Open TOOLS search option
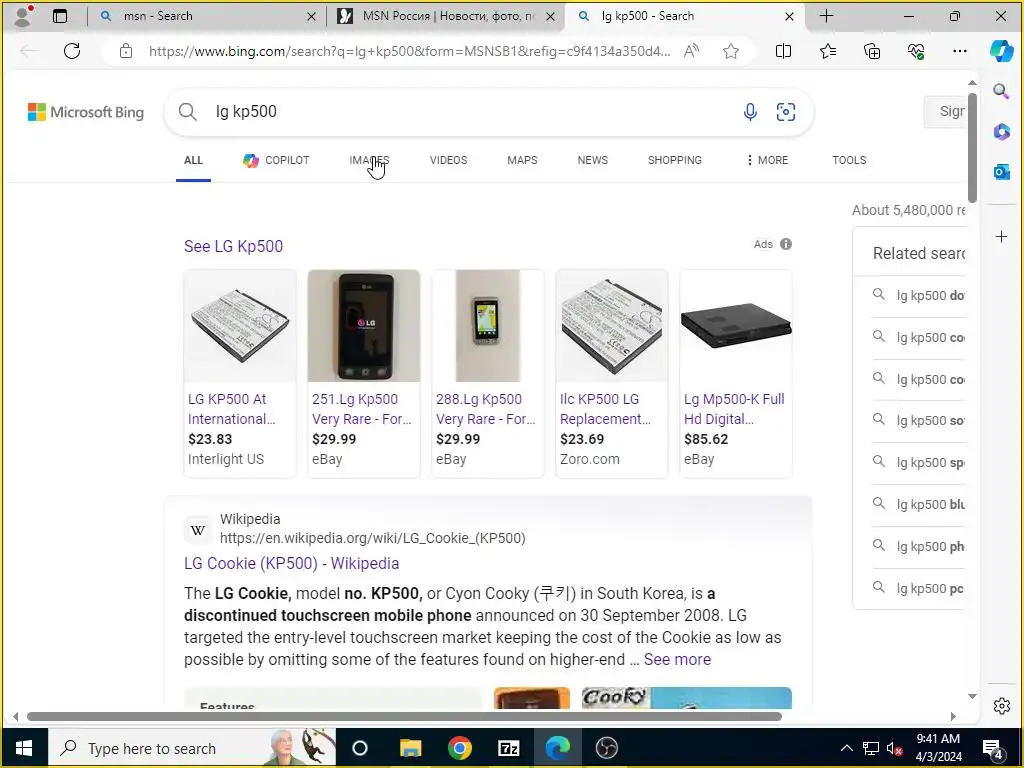 pyautogui.click(x=849, y=160)
